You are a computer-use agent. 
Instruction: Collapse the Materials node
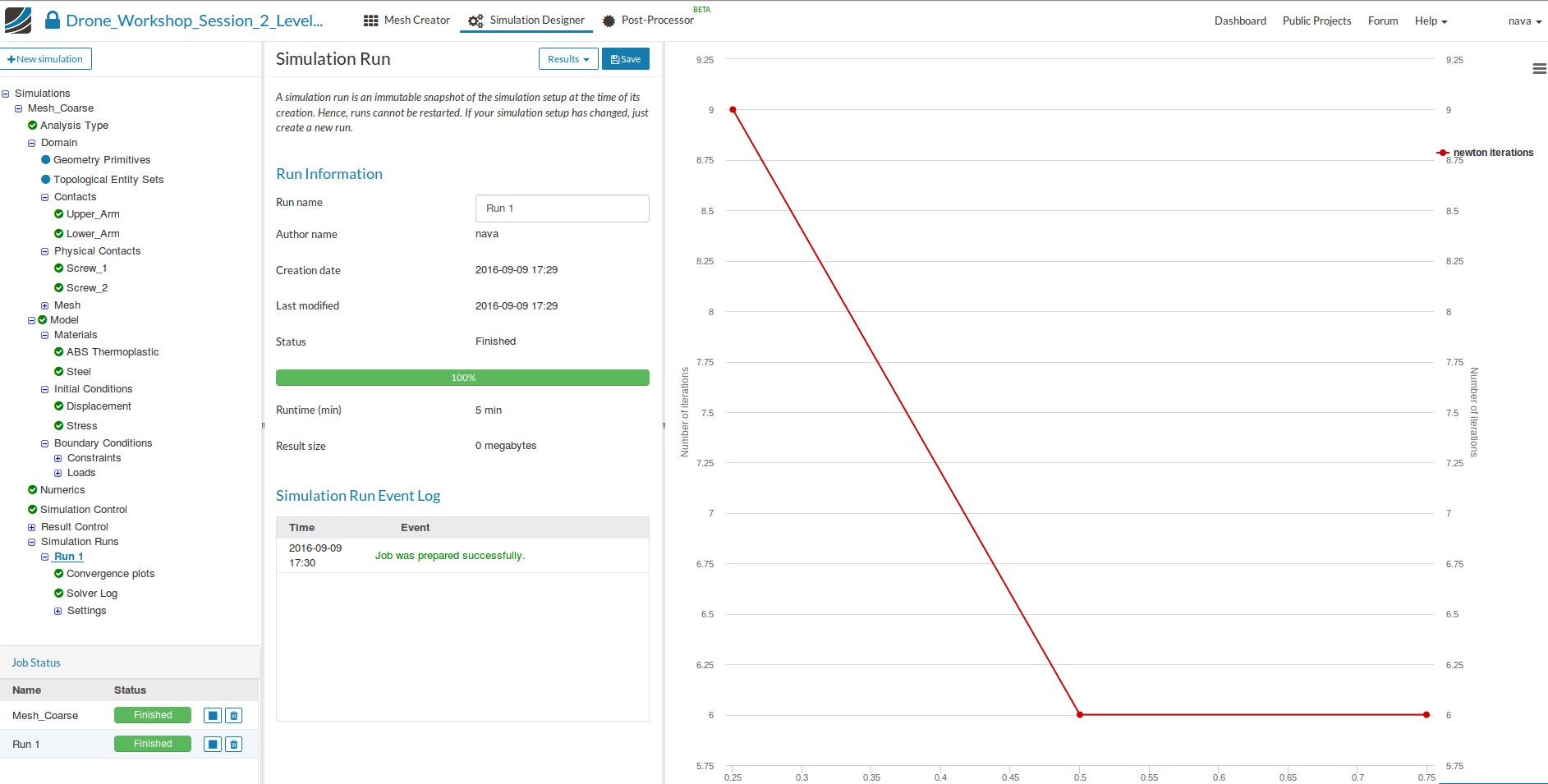[45, 336]
